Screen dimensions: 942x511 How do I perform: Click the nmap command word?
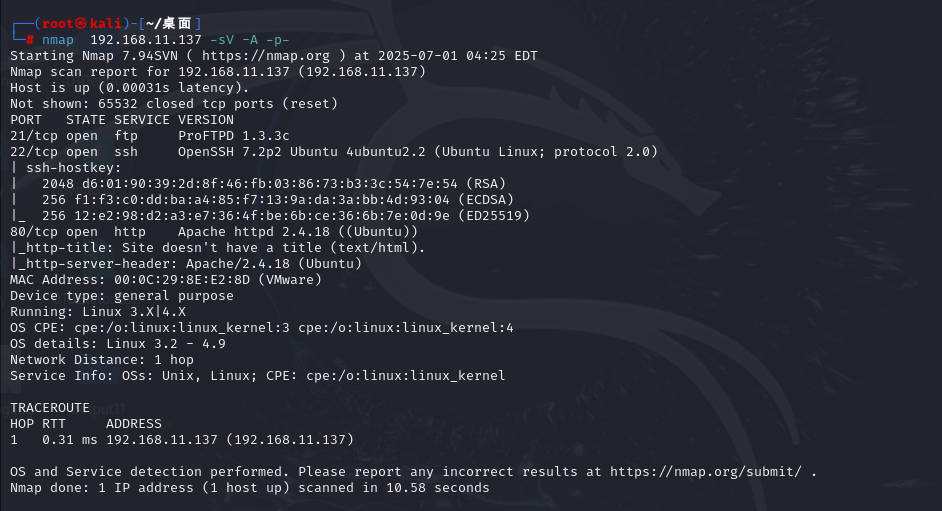[x=58, y=39]
